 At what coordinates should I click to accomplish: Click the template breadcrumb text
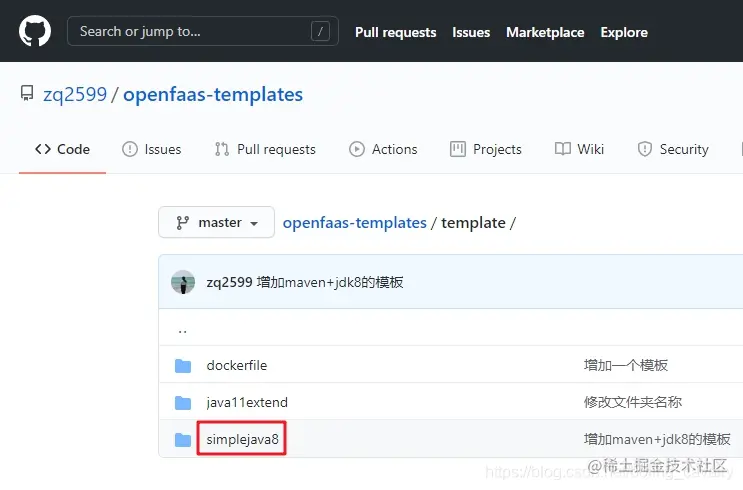(473, 223)
